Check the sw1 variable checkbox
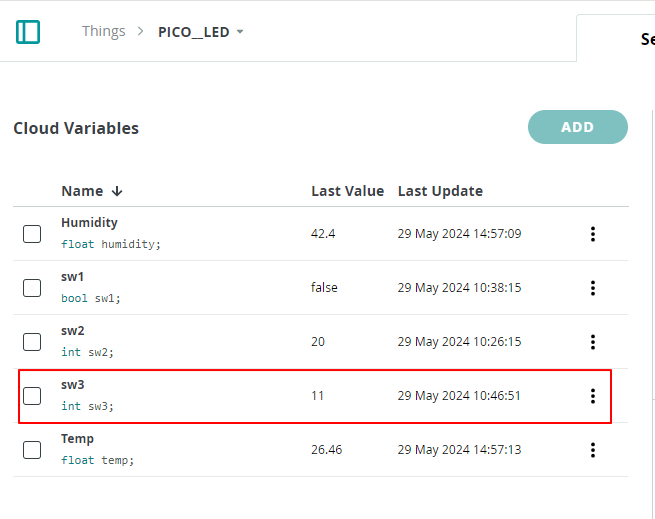The image size is (655, 519). [x=32, y=288]
